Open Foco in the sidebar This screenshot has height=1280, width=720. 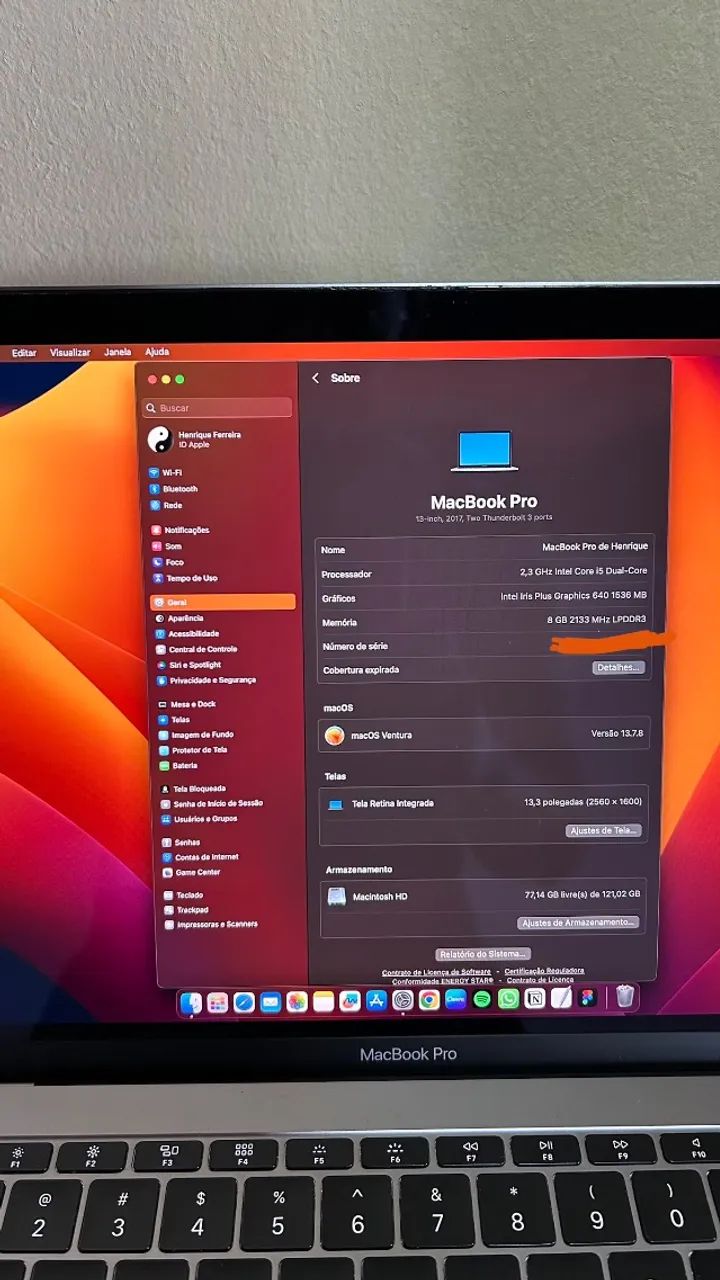click(x=168, y=562)
